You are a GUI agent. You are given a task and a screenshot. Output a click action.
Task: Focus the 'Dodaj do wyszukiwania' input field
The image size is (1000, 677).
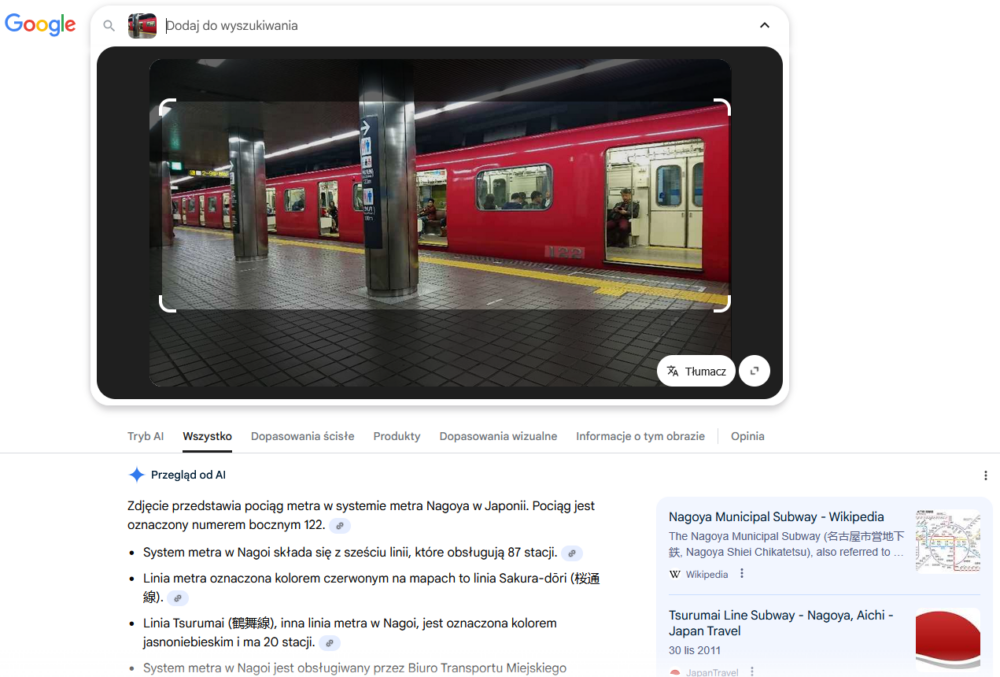tap(450, 26)
